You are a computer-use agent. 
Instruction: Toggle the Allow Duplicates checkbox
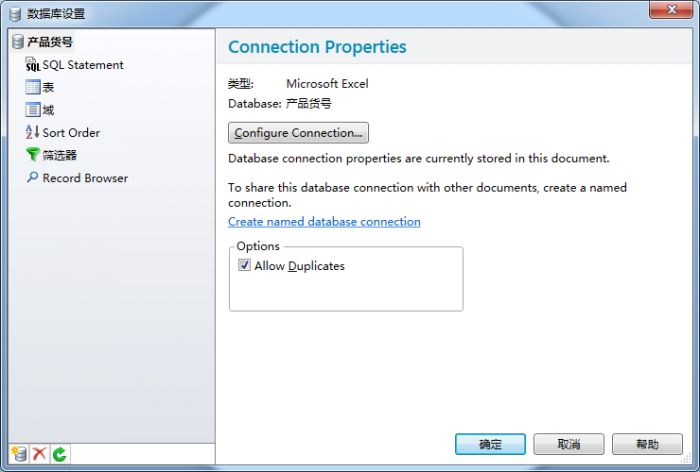tap(244, 266)
